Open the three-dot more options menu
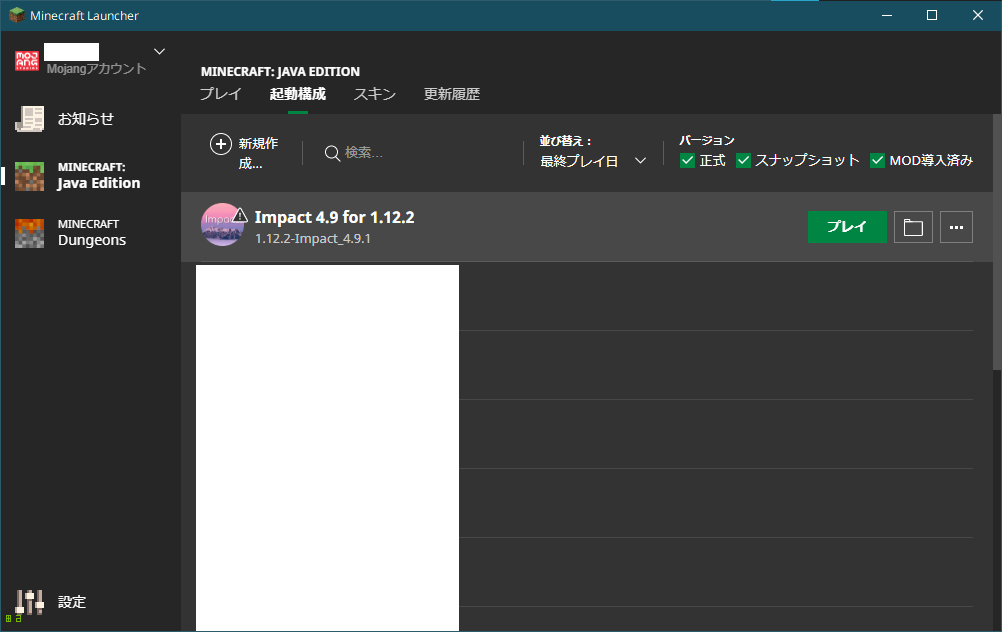This screenshot has width=1002, height=632. [x=956, y=227]
